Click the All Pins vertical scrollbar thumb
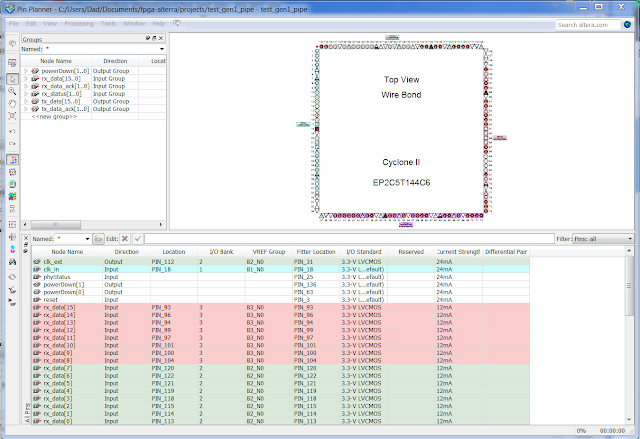640x439 pixels. tap(629, 286)
